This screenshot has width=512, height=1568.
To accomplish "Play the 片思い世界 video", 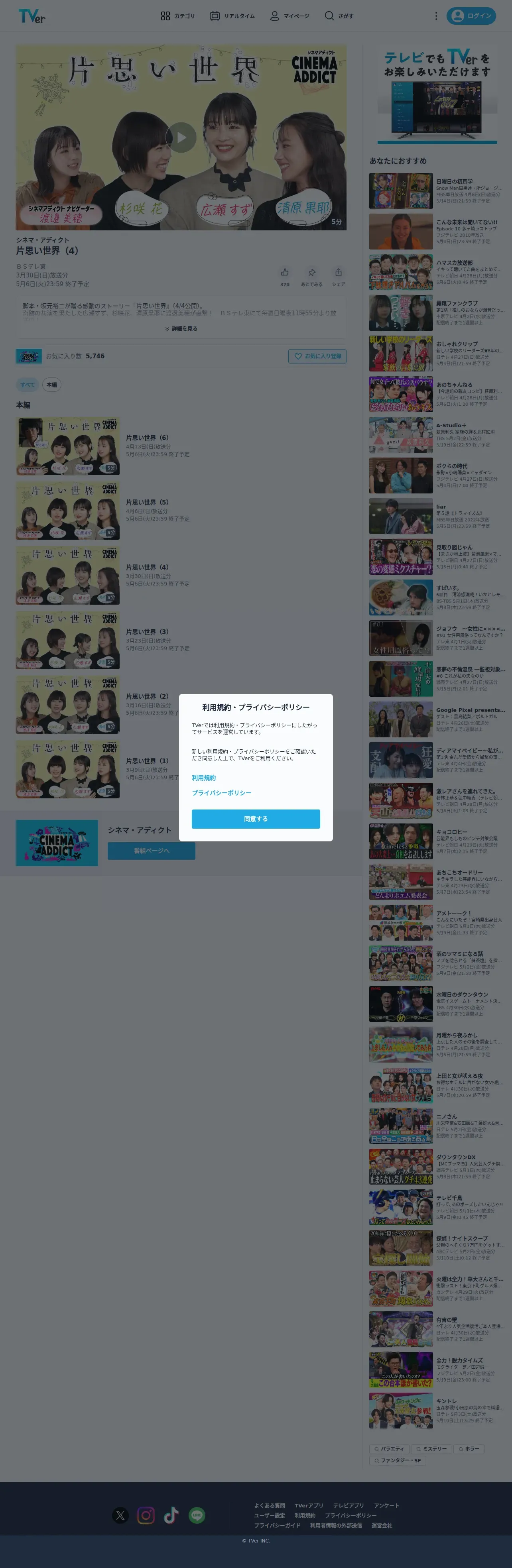I will (181, 137).
